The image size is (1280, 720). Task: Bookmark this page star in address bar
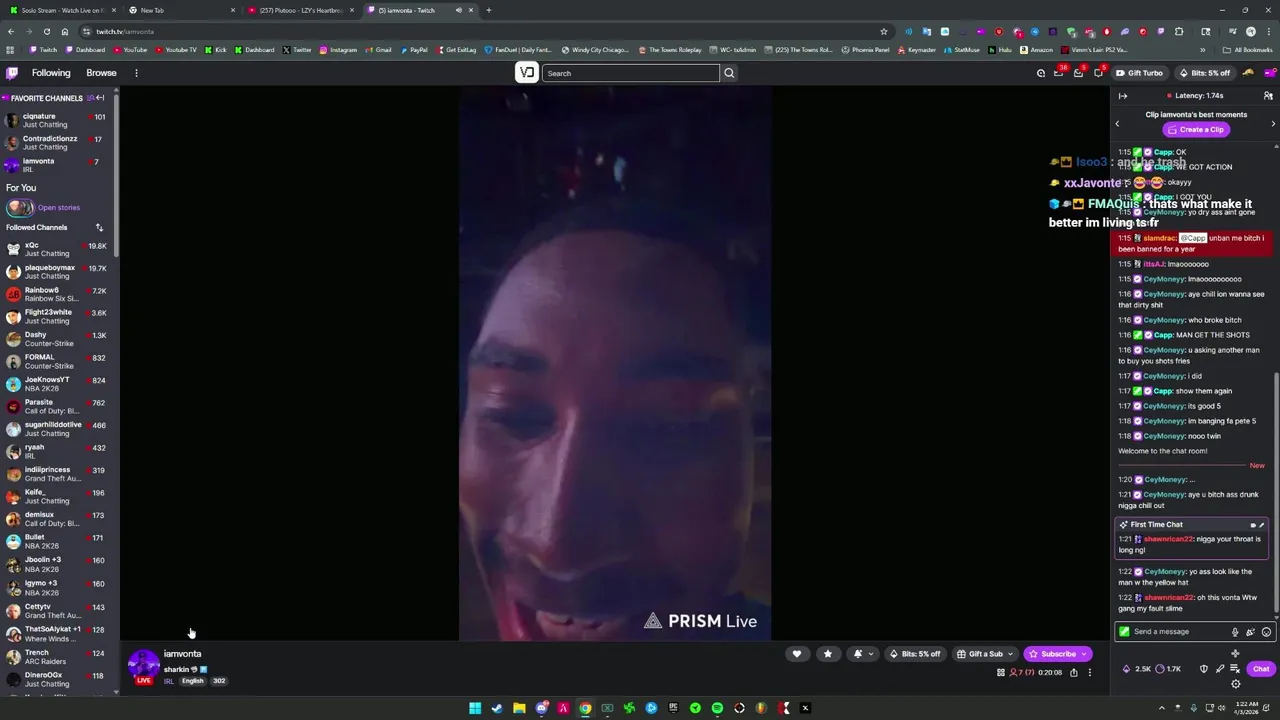[883, 32]
